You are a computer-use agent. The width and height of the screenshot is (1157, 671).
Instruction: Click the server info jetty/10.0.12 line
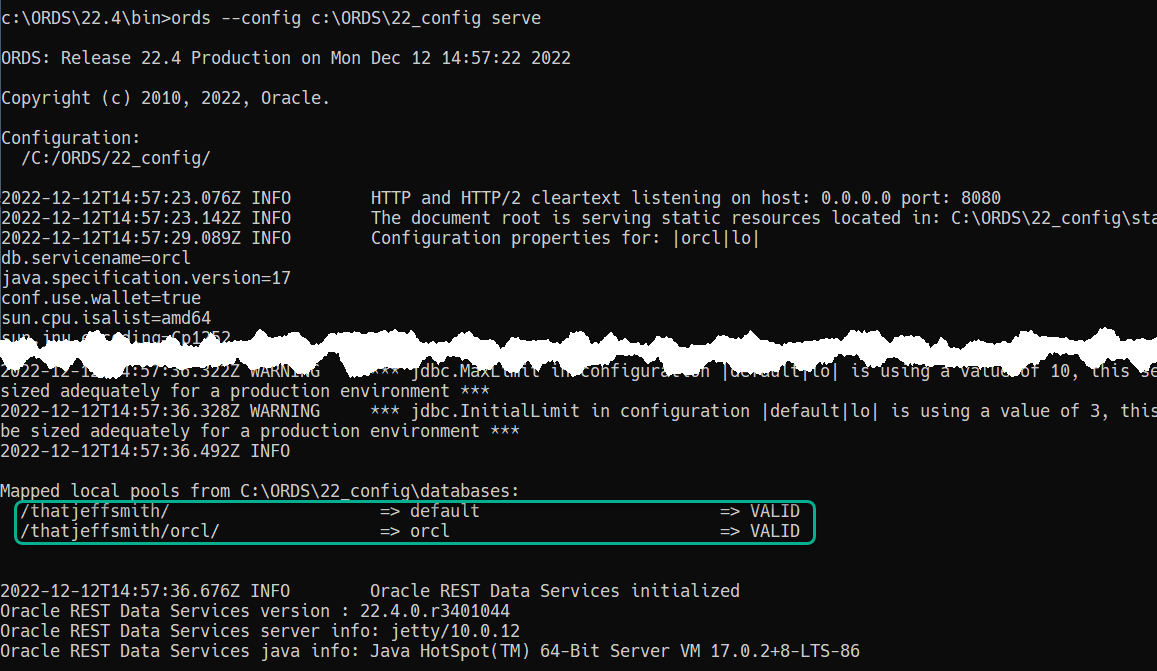pos(260,630)
